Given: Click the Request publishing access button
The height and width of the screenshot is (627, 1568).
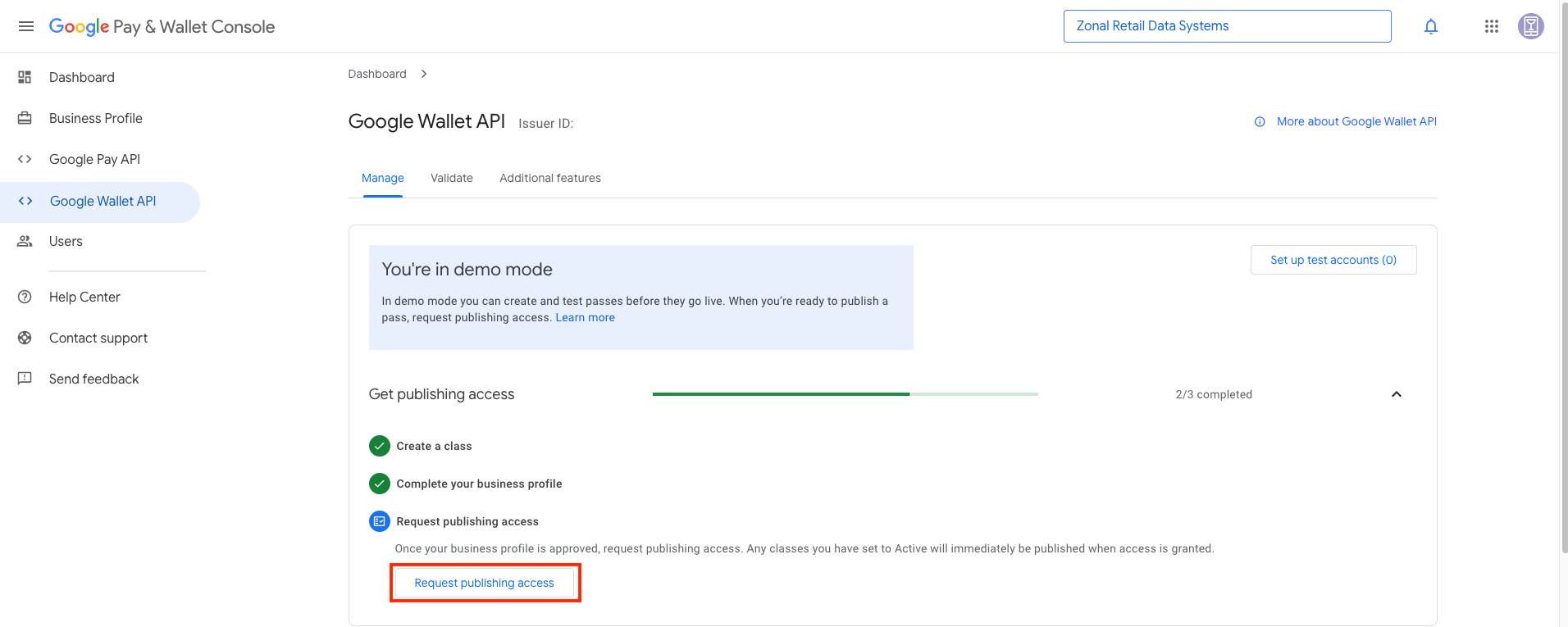Looking at the screenshot, I should [484, 583].
